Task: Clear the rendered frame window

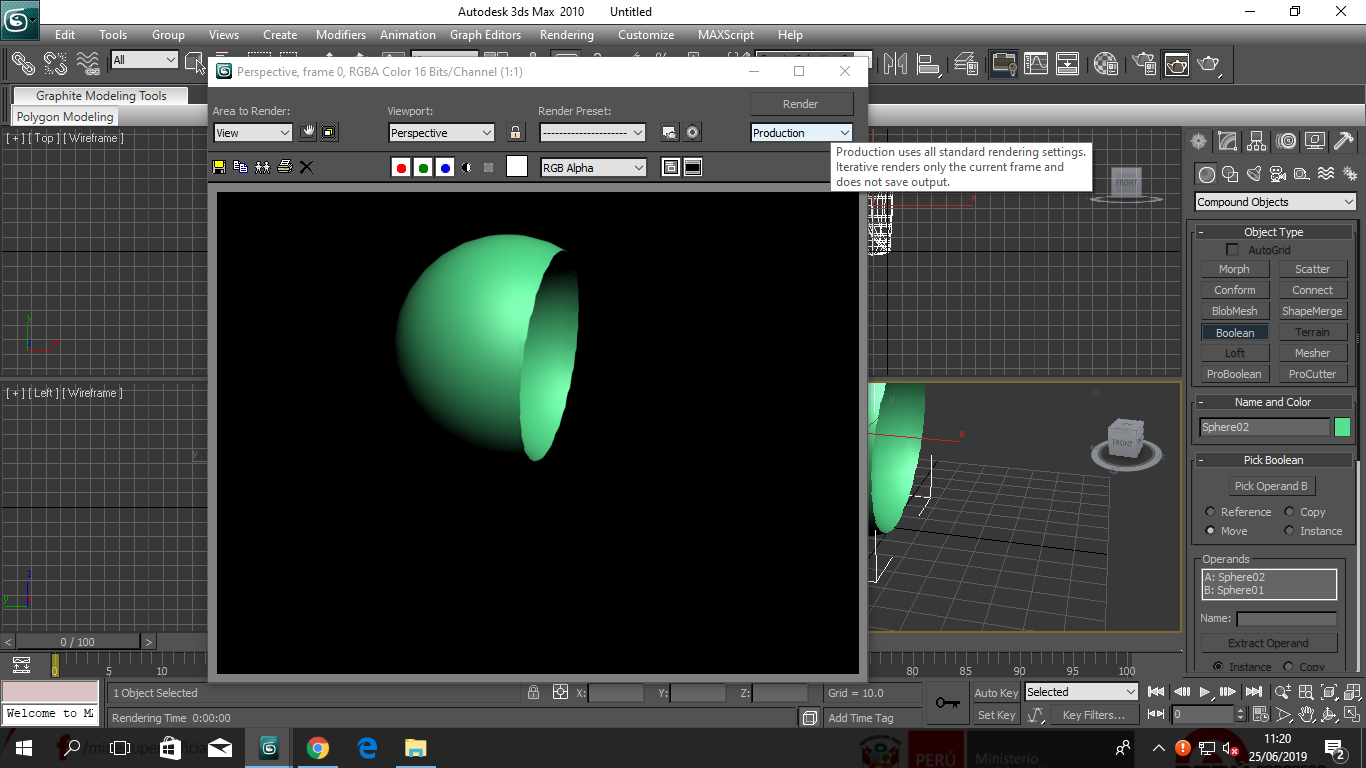Action: pos(306,167)
